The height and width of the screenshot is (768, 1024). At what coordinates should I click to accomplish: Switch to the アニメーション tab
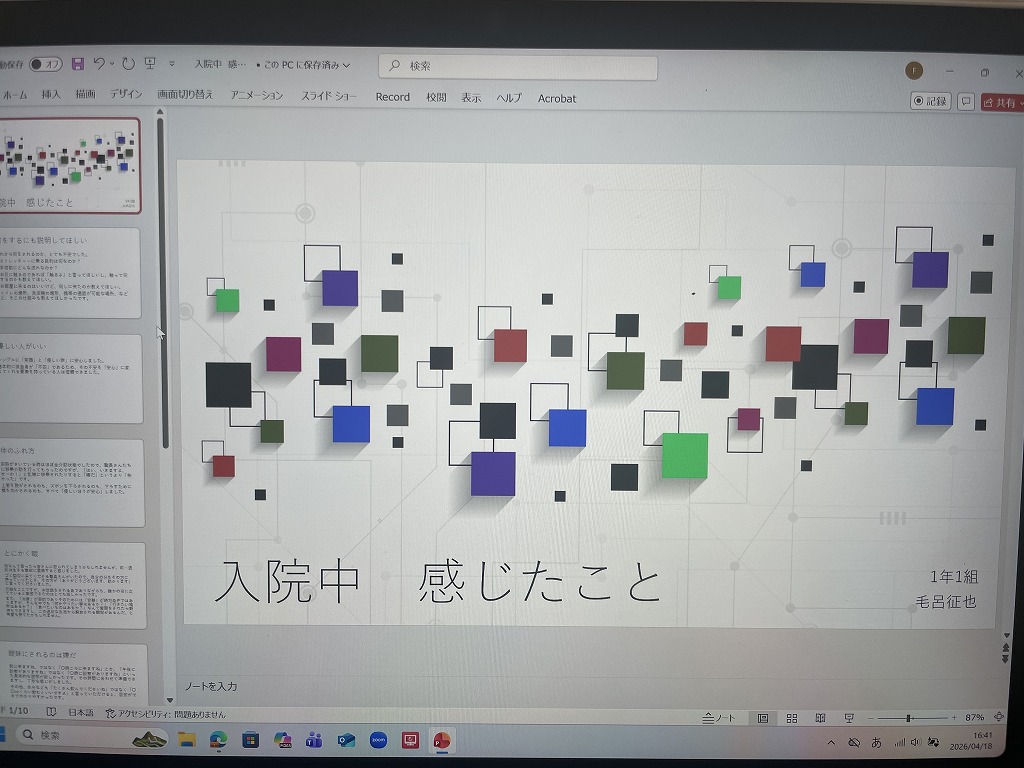tap(257, 96)
